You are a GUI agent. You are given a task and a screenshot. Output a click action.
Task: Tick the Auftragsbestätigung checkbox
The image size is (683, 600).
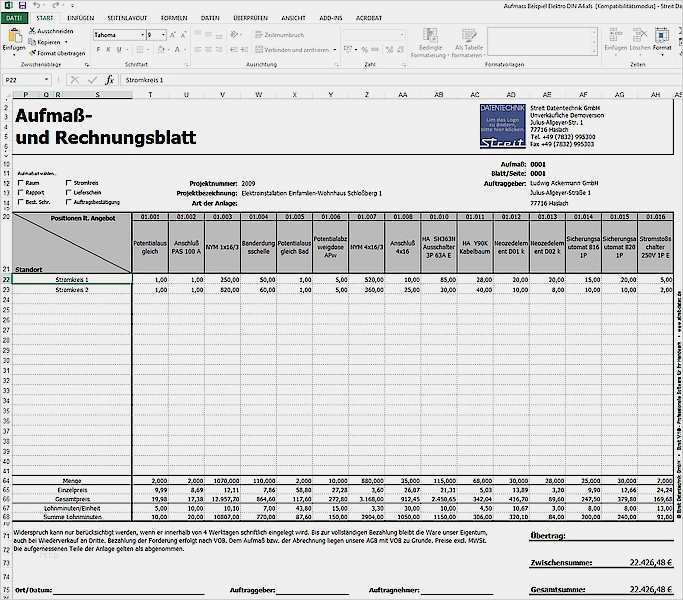click(x=69, y=203)
